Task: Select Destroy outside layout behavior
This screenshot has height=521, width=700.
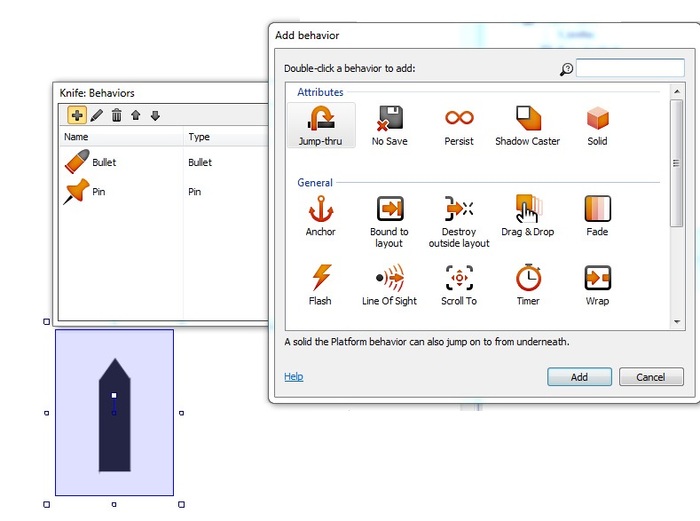Action: (x=459, y=222)
